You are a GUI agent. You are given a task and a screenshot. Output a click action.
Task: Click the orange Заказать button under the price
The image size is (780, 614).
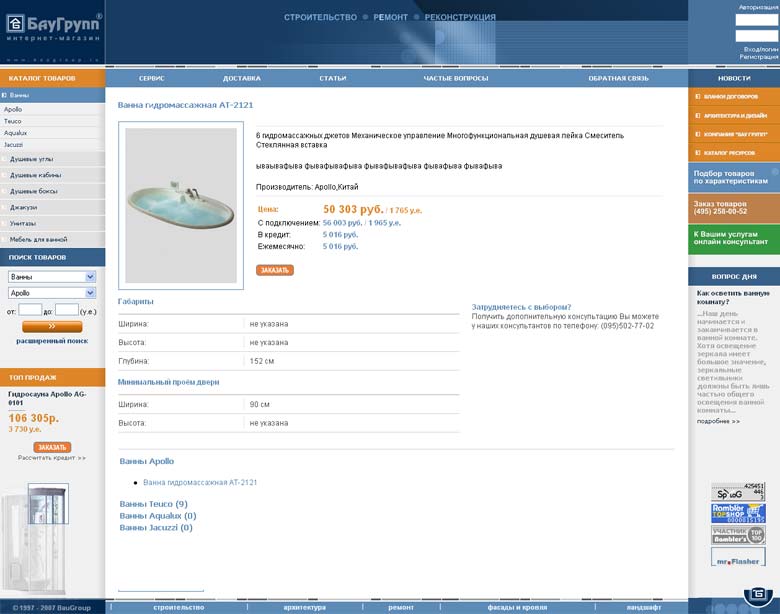coord(275,270)
